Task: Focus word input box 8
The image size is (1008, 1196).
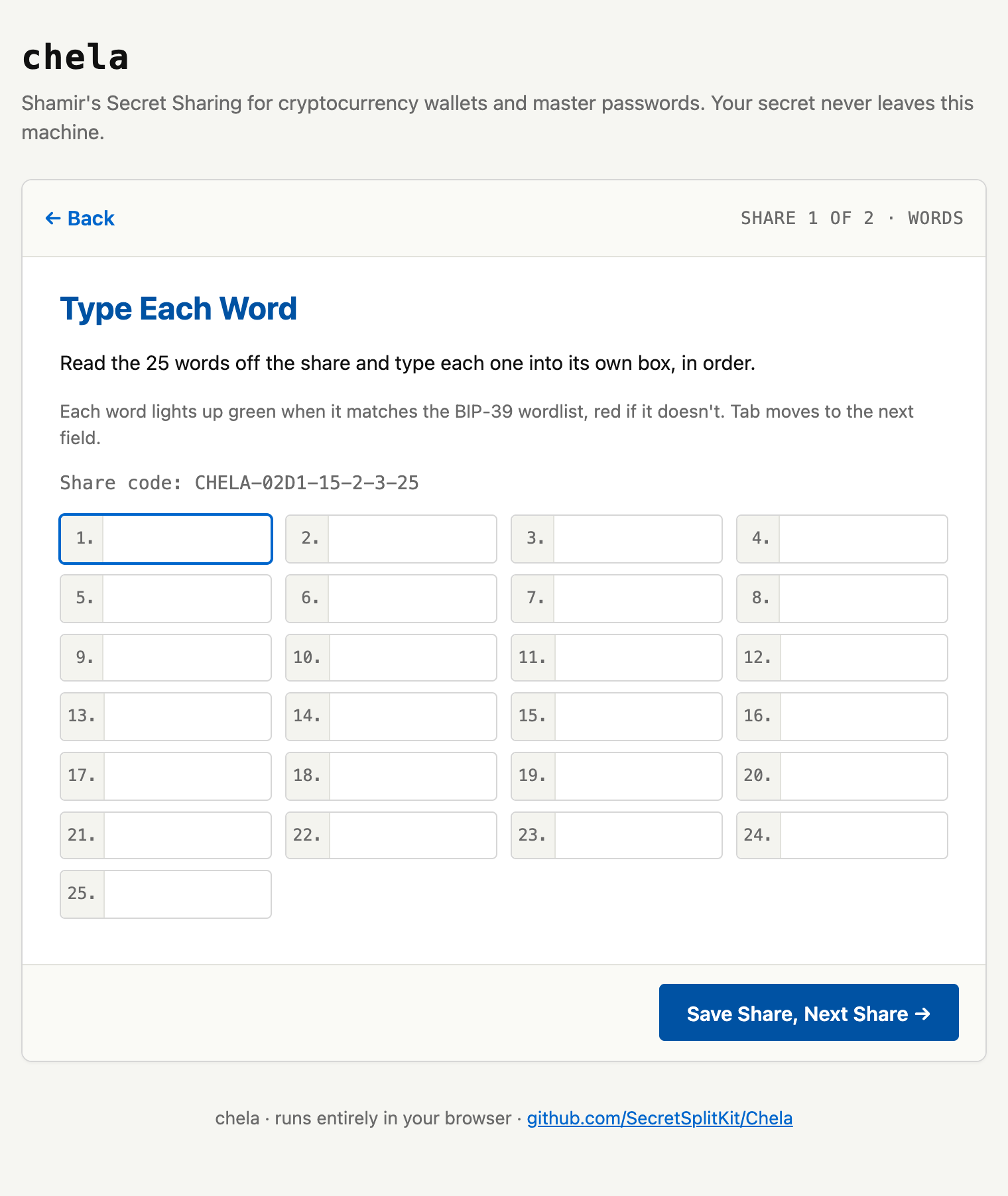Action: pos(863,599)
